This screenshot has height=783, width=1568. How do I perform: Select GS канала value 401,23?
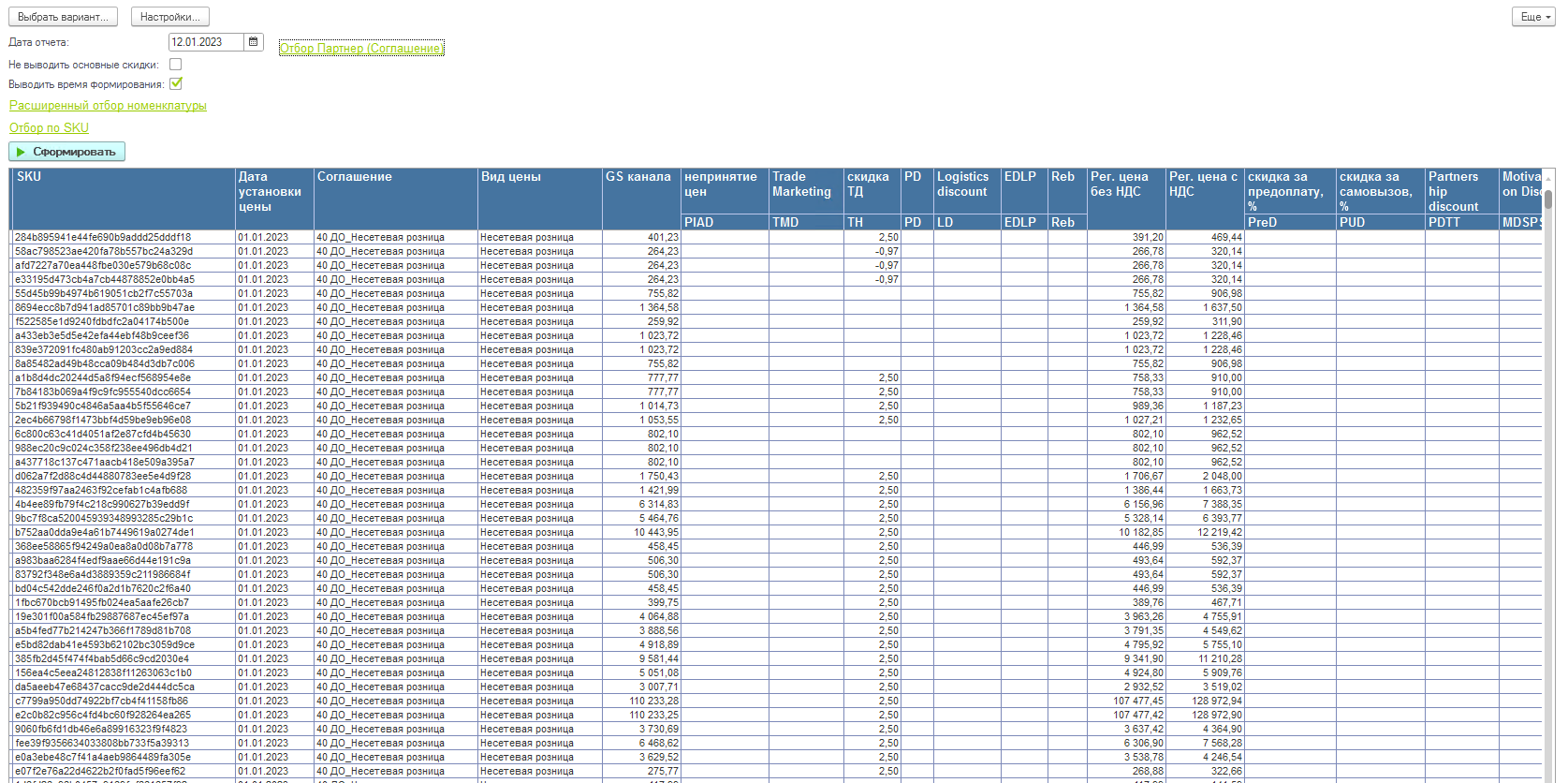[x=641, y=237]
